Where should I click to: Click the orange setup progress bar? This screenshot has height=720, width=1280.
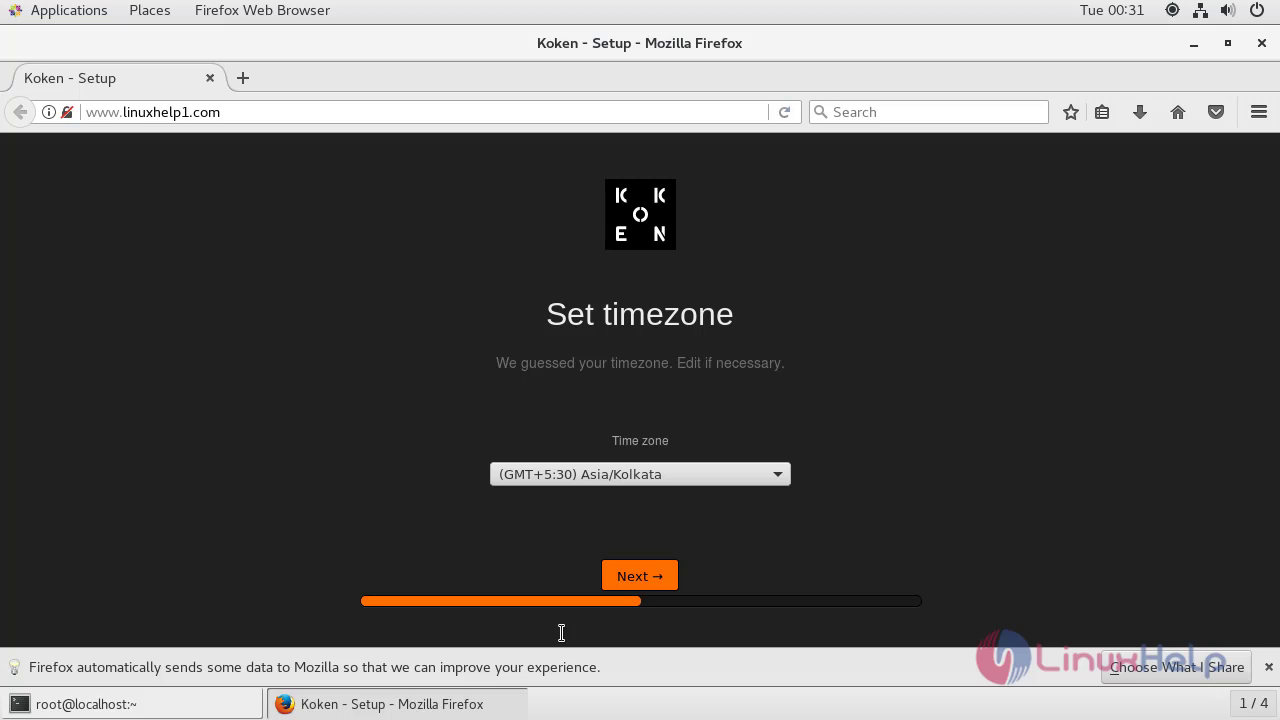point(640,601)
